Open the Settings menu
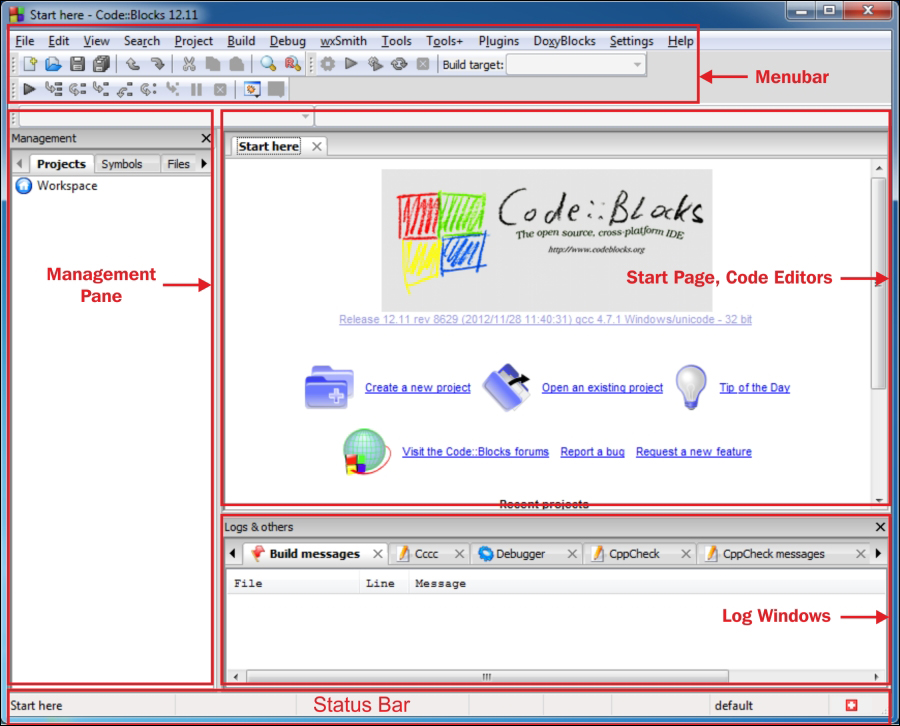900x726 pixels. pyautogui.click(x=631, y=41)
